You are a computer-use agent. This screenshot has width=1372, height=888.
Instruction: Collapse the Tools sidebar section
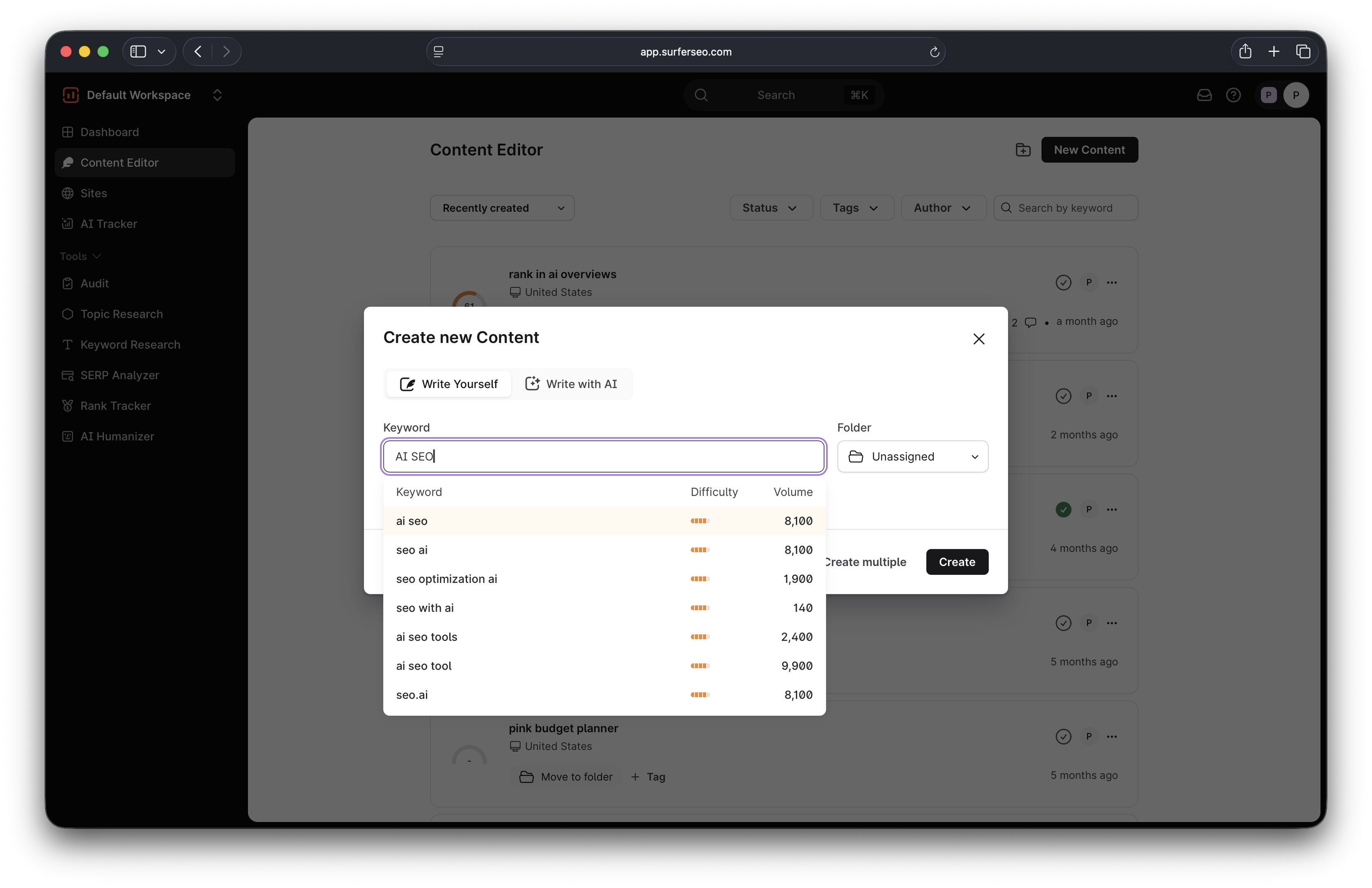[x=80, y=256]
